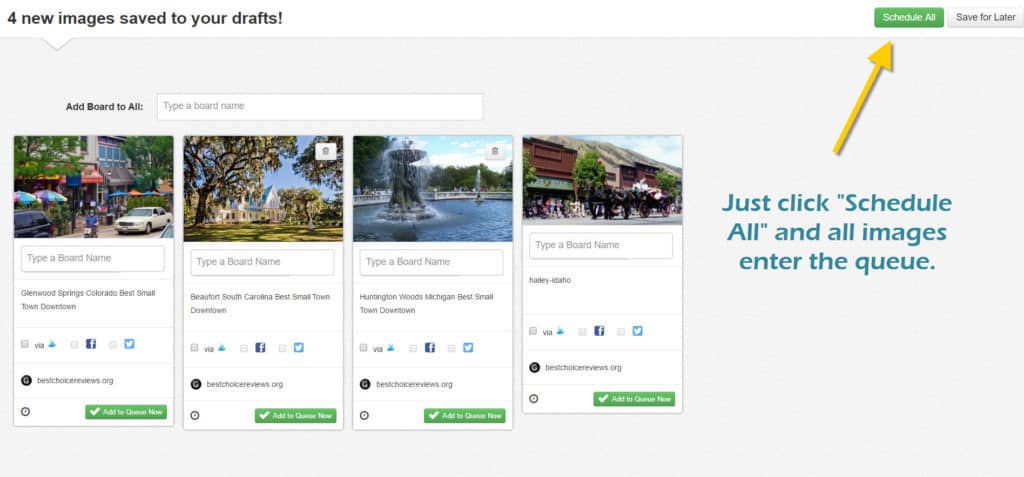
Task: Enable Facebook checkbox on Glenwood Springs card
Action: [74, 344]
